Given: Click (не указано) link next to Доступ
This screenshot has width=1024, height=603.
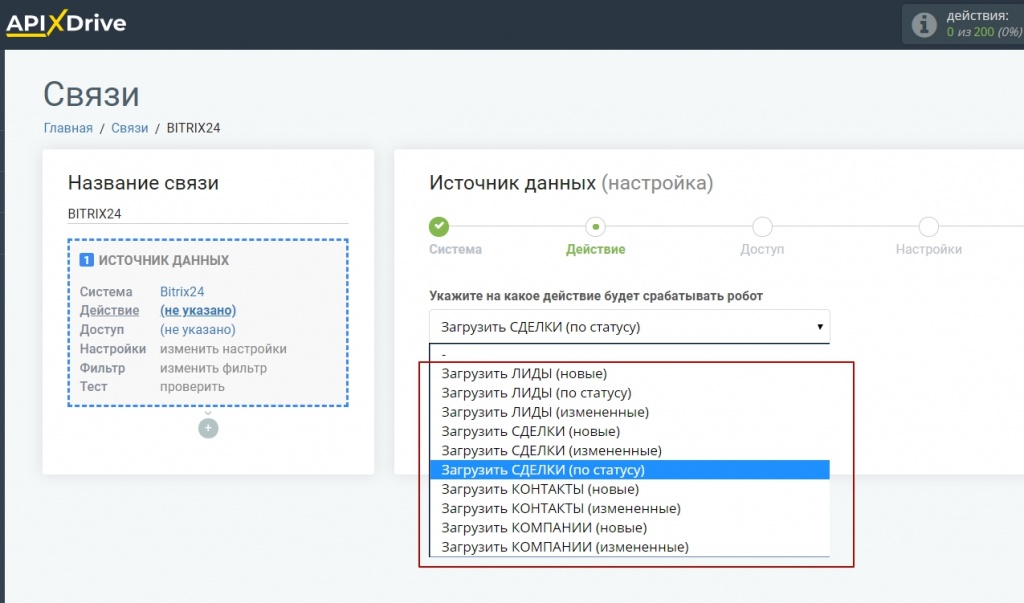Looking at the screenshot, I should pyautogui.click(x=198, y=329).
